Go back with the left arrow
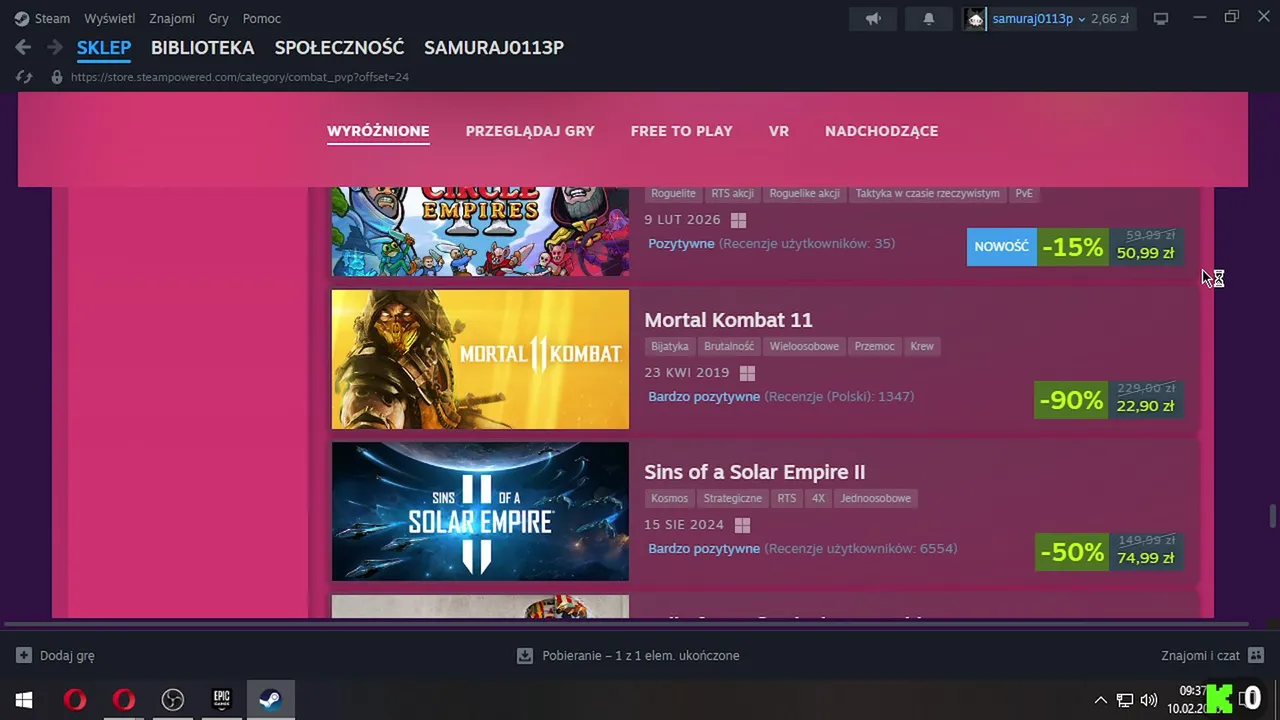Screen dimensions: 1280x720 (x=23, y=47)
